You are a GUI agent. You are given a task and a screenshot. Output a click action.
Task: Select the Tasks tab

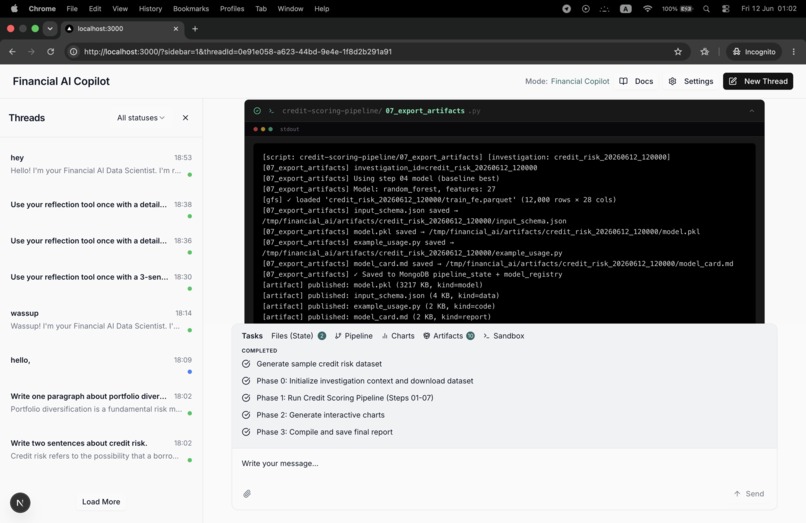(252, 336)
